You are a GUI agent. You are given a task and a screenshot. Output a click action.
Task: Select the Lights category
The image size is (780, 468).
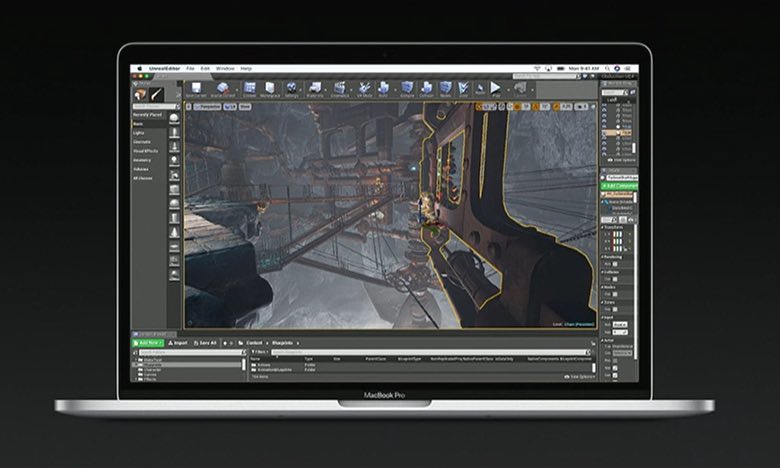click(x=139, y=133)
